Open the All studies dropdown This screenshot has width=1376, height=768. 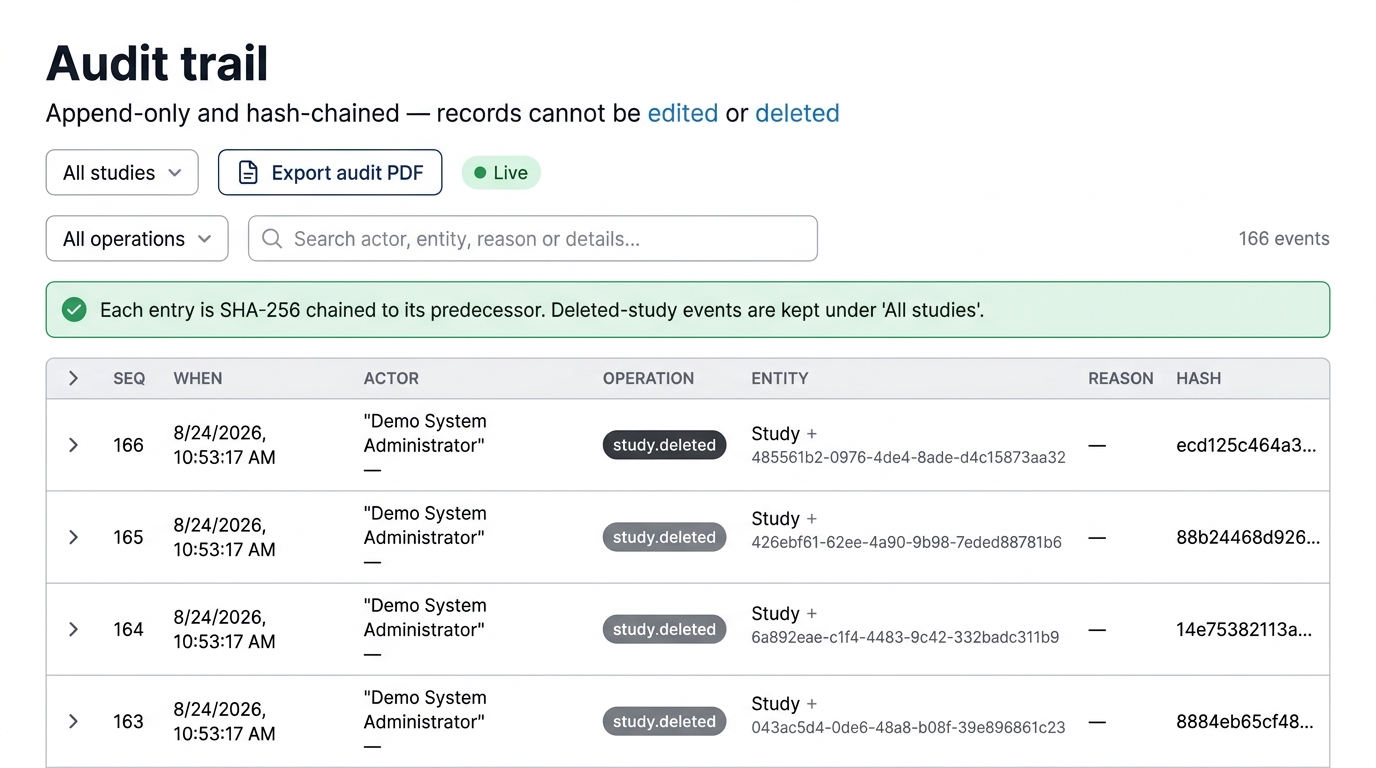(x=122, y=173)
